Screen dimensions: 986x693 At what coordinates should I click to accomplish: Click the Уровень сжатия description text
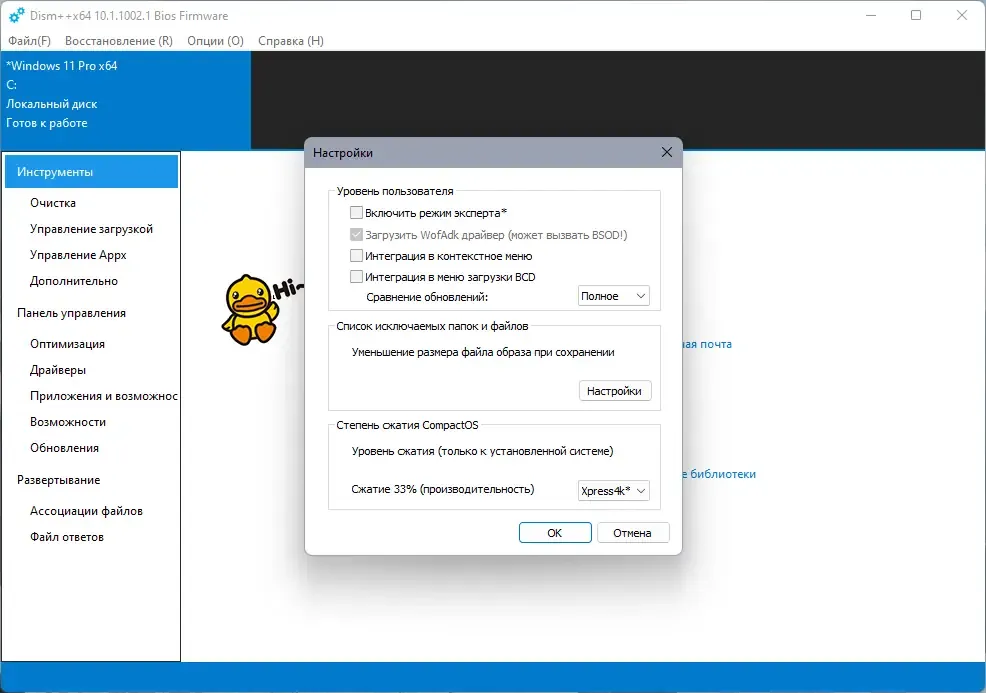[482, 451]
